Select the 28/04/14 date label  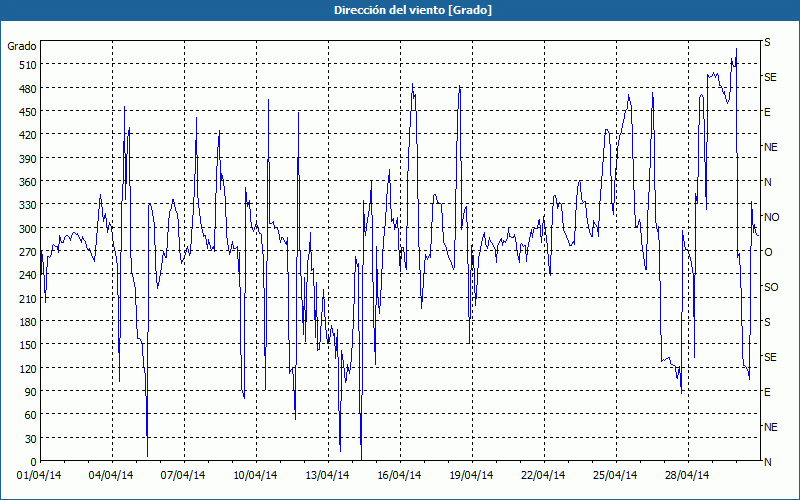pos(687,475)
